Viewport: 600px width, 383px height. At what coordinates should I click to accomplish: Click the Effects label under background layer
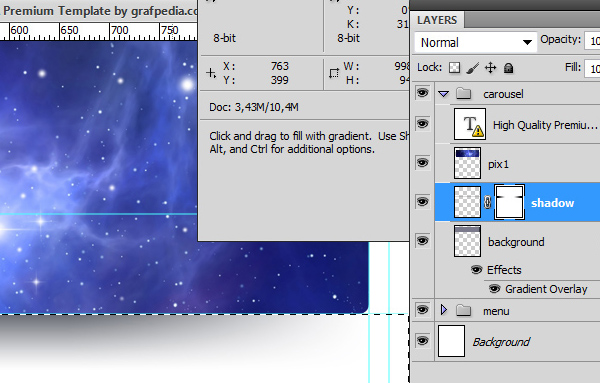504,270
